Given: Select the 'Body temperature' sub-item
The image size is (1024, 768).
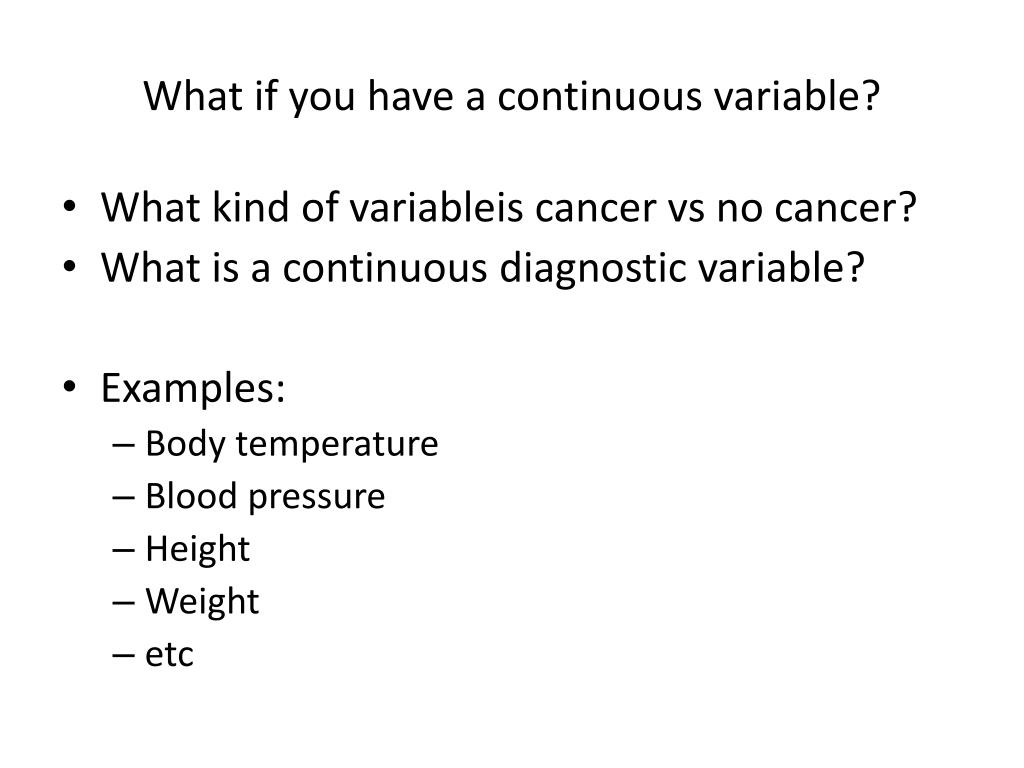Looking at the screenshot, I should point(291,444).
